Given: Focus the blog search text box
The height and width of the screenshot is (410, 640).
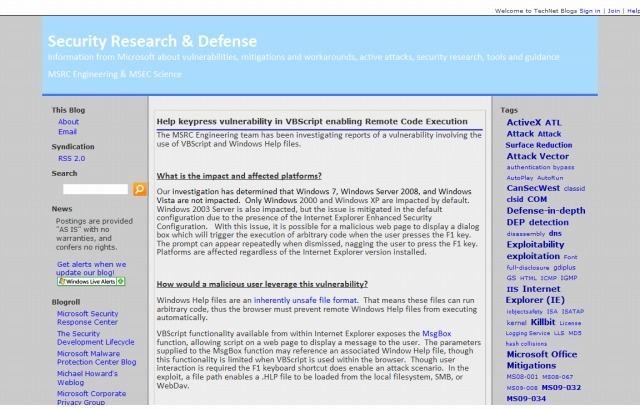Looking at the screenshot, I should click(96, 189).
